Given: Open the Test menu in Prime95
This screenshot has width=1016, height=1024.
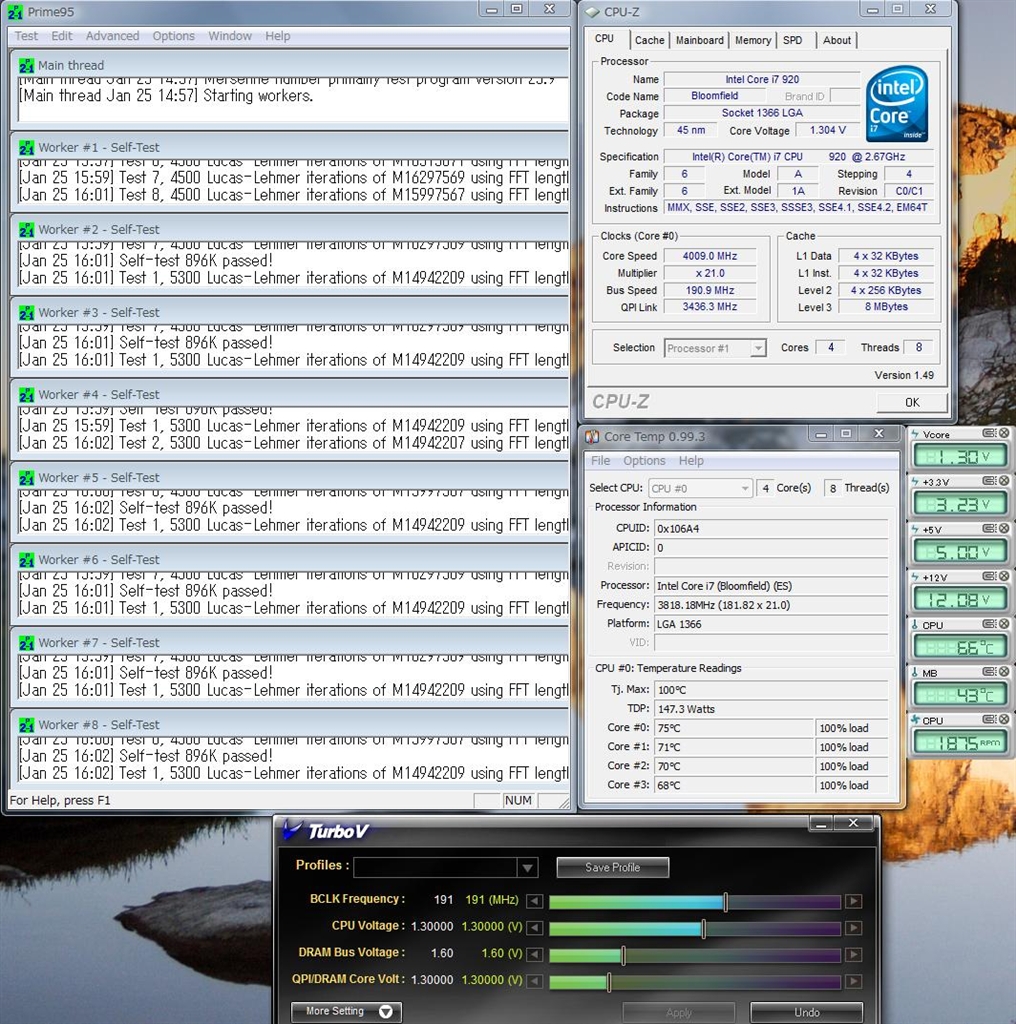Looking at the screenshot, I should coord(26,36).
